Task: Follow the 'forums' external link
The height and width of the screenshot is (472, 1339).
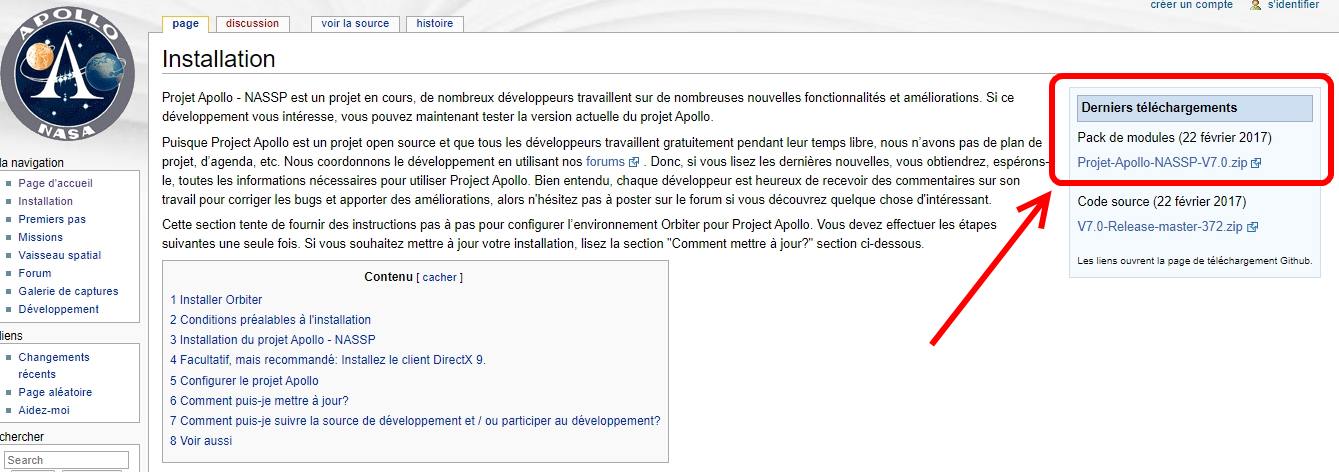Action: 605,161
